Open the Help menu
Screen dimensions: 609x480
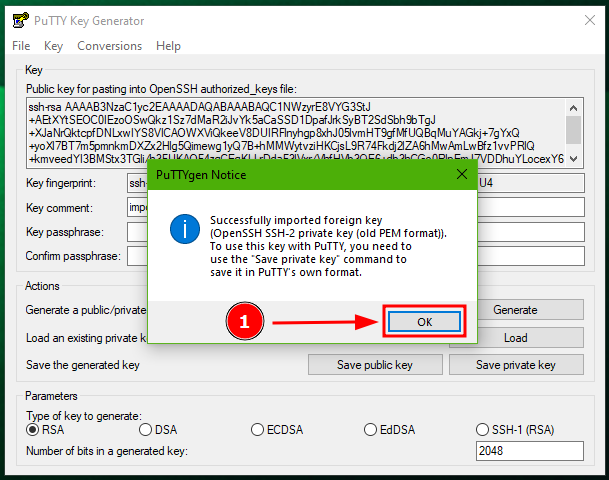(168, 46)
